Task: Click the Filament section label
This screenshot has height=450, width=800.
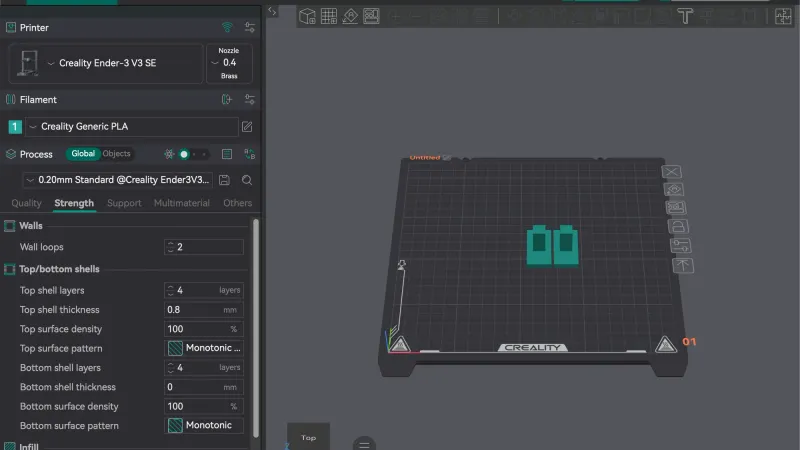Action: click(x=38, y=99)
